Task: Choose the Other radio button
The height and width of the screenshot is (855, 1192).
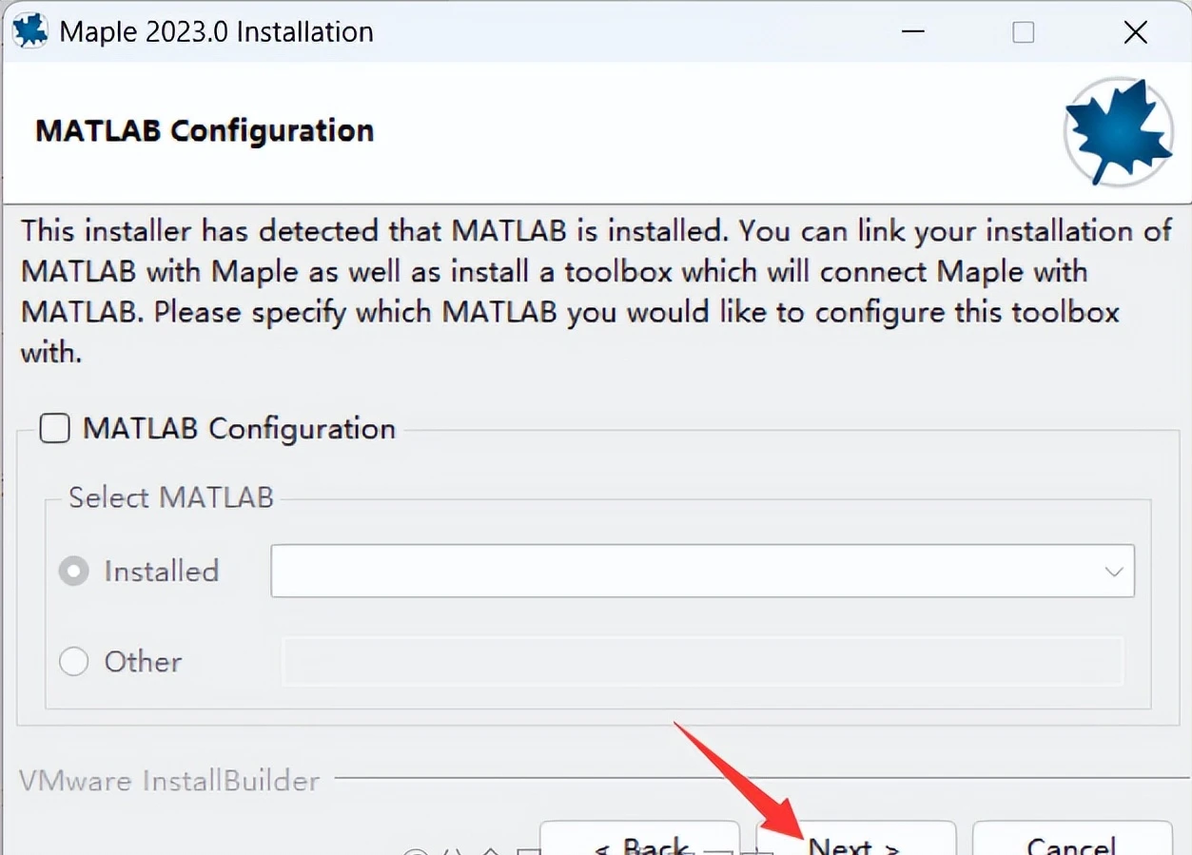Action: coord(74,662)
